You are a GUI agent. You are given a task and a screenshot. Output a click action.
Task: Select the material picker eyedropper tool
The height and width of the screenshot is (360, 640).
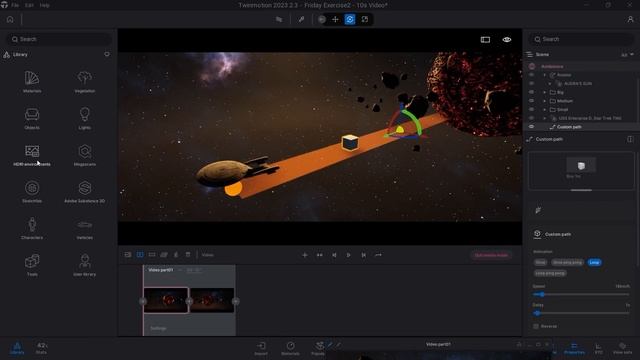click(301, 19)
